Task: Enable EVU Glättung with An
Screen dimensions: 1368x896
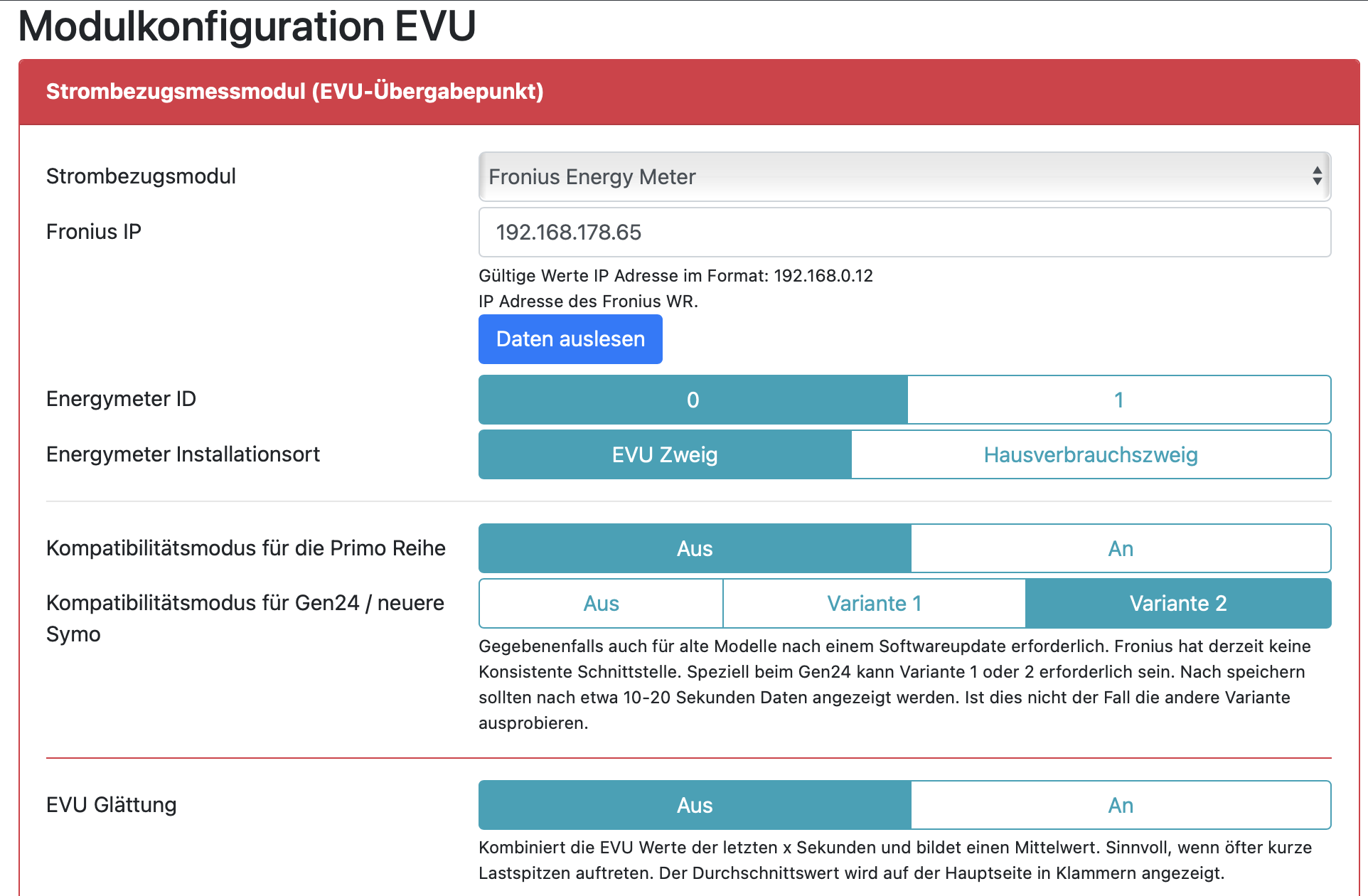Action: [x=1120, y=805]
